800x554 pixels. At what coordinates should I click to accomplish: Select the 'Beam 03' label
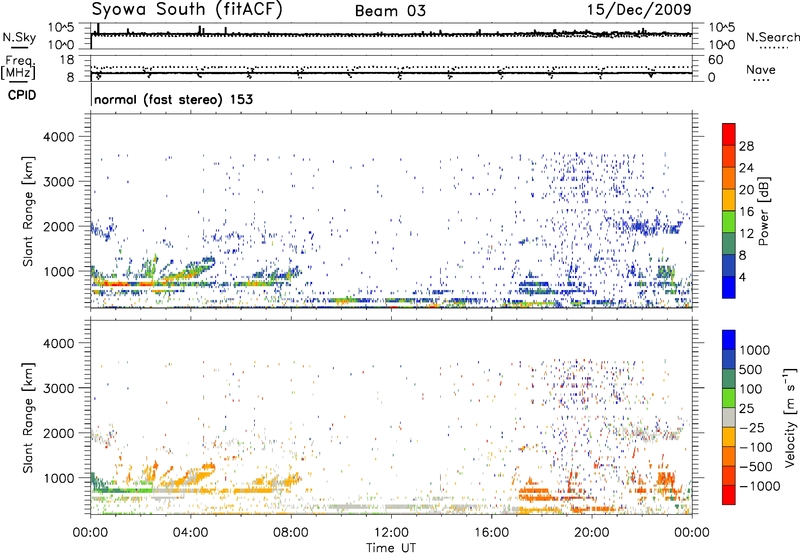[x=390, y=11]
